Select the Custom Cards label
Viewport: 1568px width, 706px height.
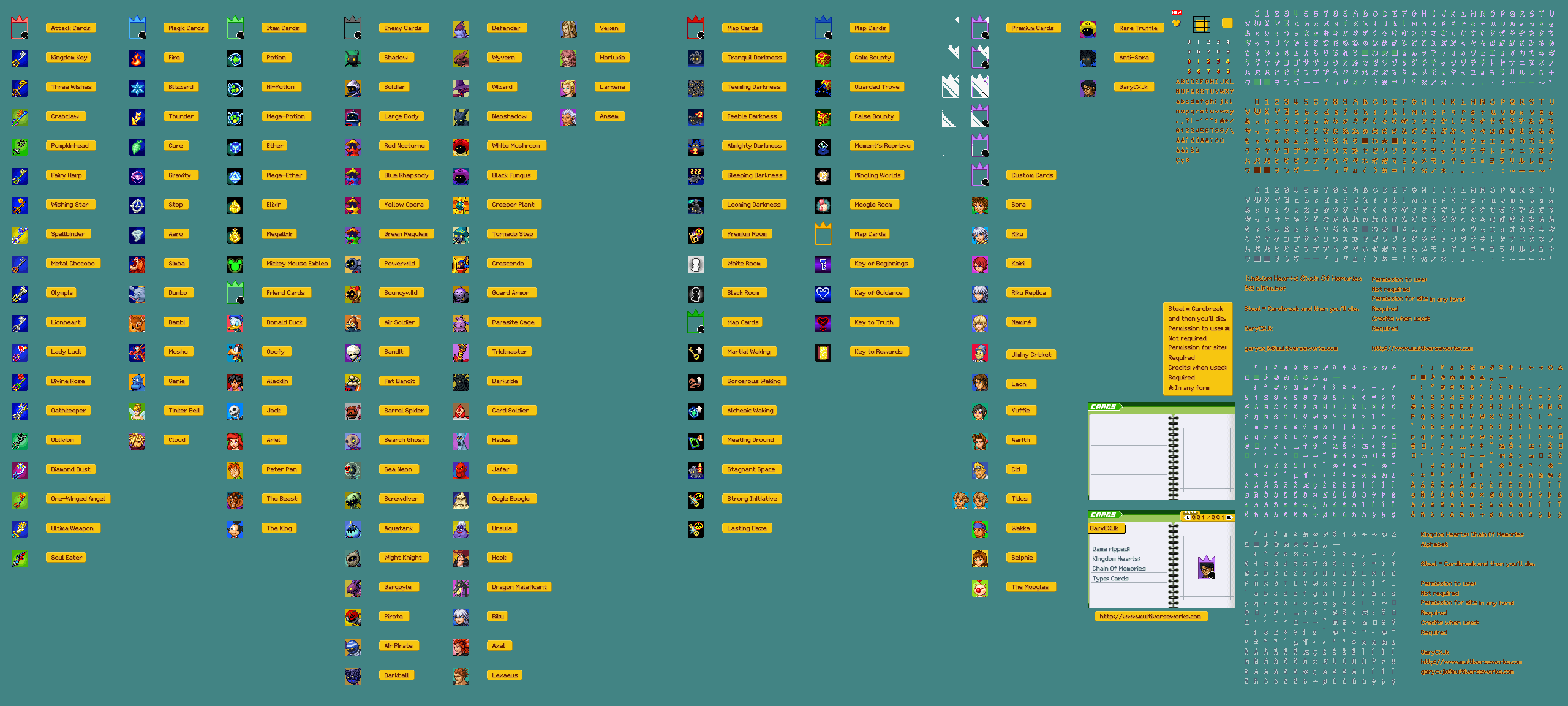coord(1032,175)
